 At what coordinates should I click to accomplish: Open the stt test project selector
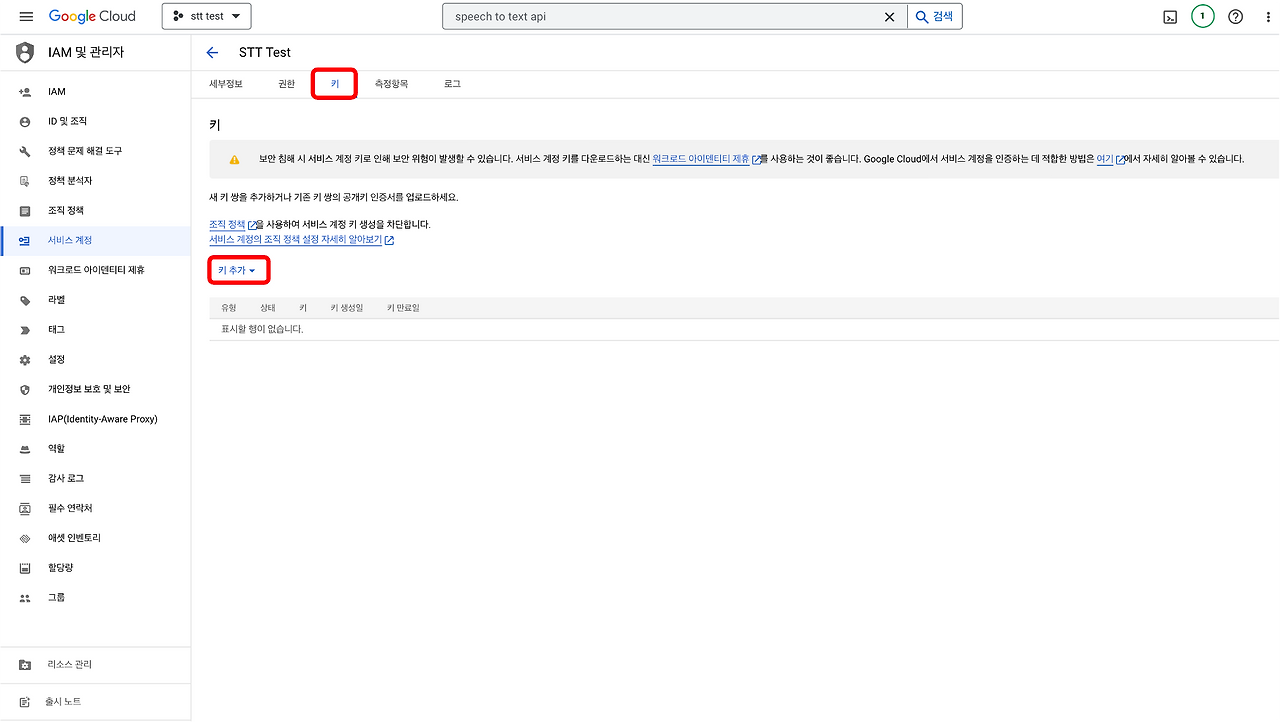coord(206,16)
